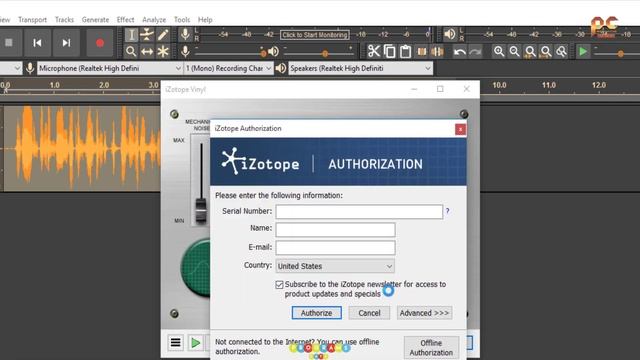Screen dimensions: 640x360
Task: Fit project to width zoom icon
Action: tap(546, 51)
